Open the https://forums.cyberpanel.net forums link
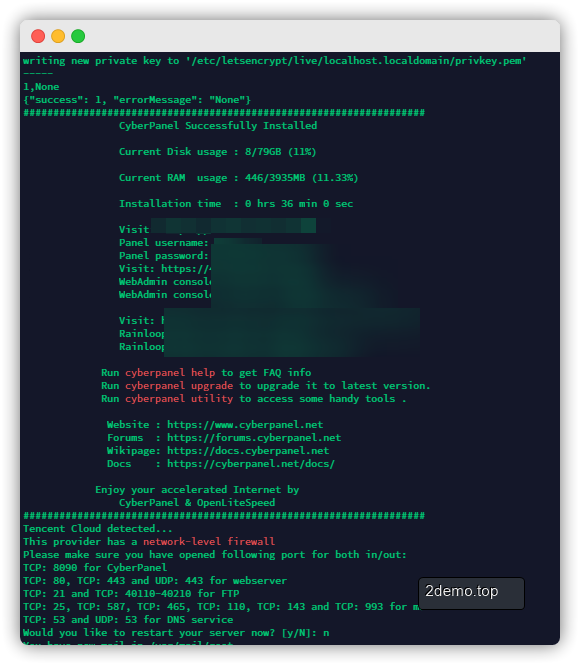 tap(254, 438)
